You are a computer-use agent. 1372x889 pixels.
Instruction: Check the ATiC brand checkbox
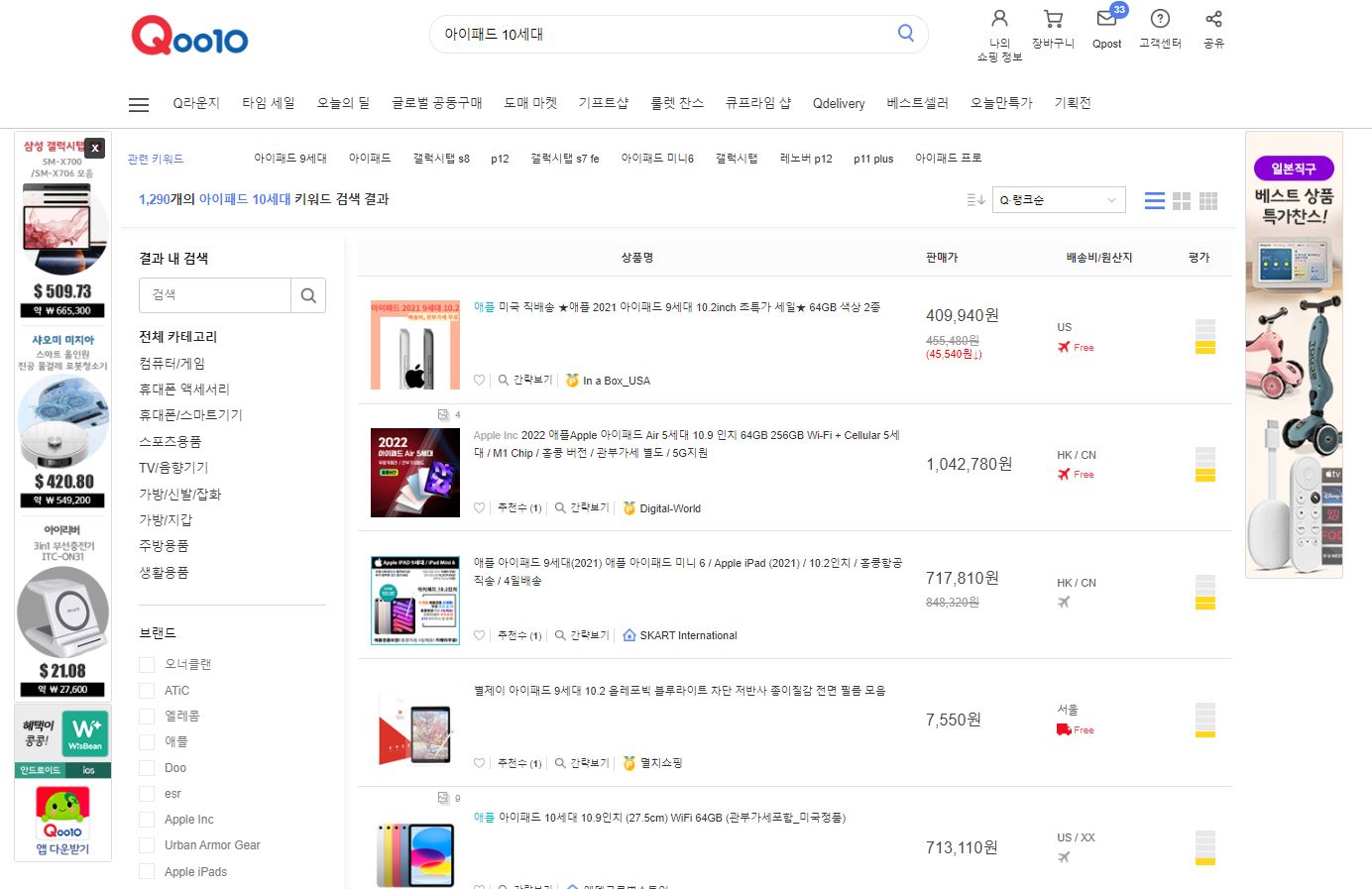(x=147, y=690)
